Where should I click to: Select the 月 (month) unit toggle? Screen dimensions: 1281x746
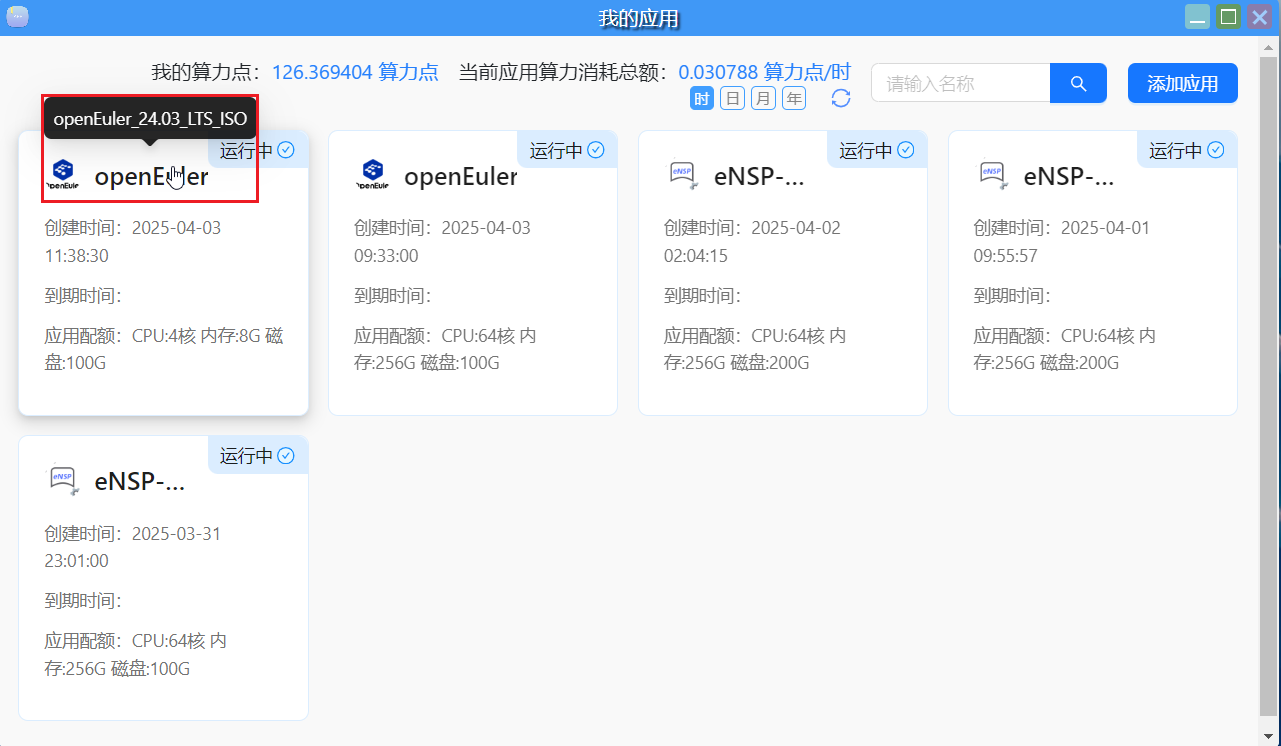[763, 98]
